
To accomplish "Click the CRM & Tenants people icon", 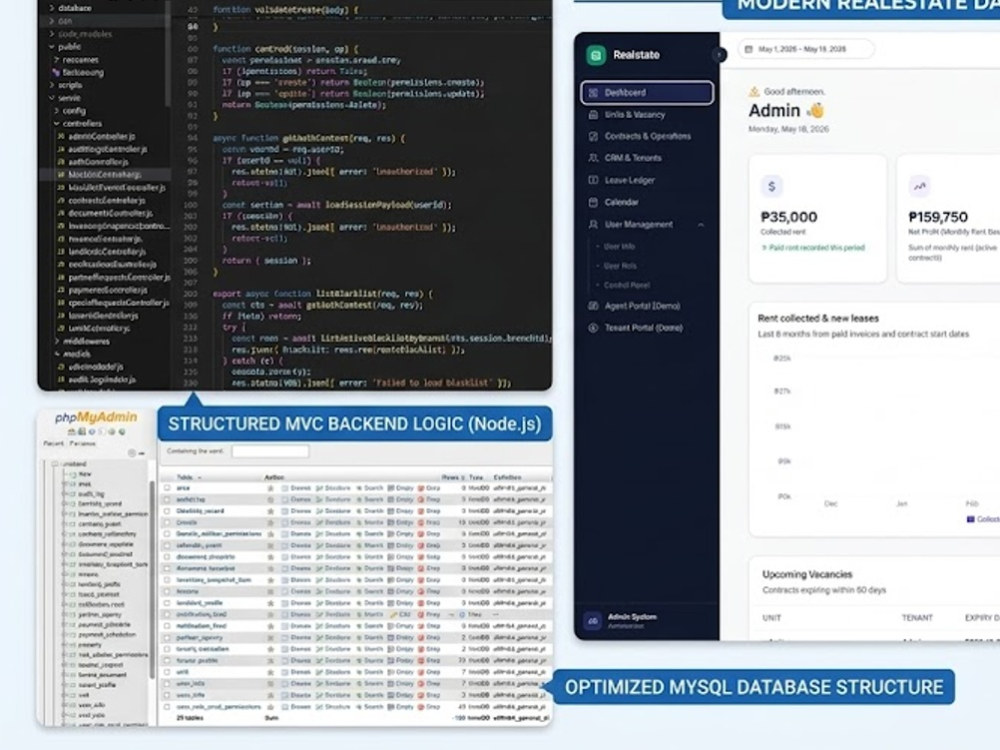I will (x=593, y=158).
